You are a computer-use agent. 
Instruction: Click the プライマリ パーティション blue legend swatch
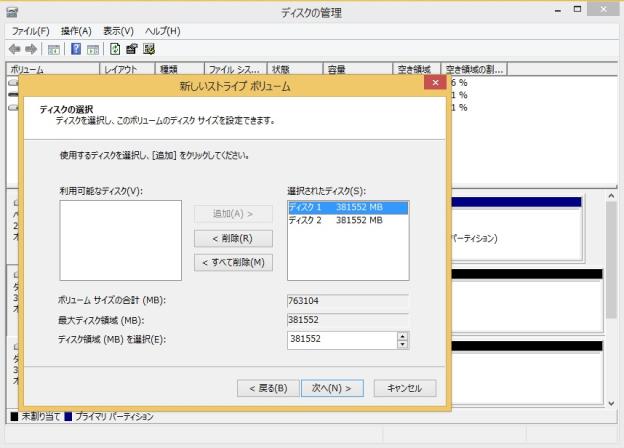pos(68,417)
